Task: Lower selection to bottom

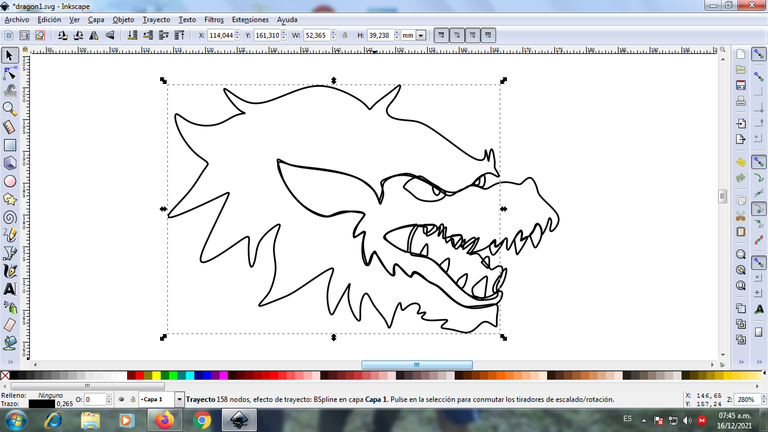Action: (132, 35)
